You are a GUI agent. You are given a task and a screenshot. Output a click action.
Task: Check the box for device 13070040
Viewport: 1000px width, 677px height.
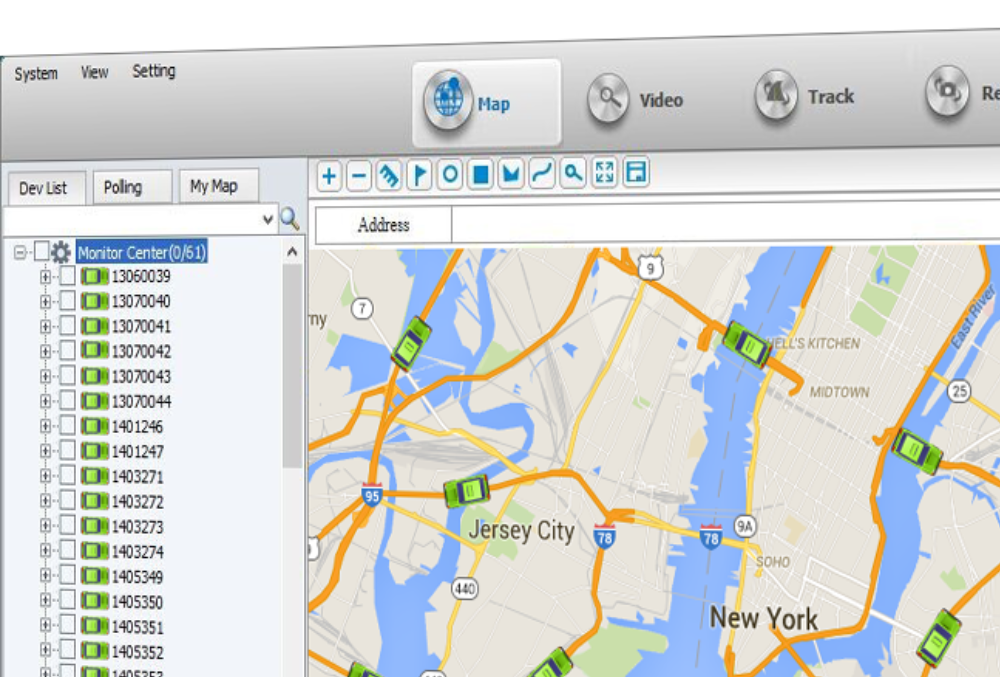pos(68,301)
